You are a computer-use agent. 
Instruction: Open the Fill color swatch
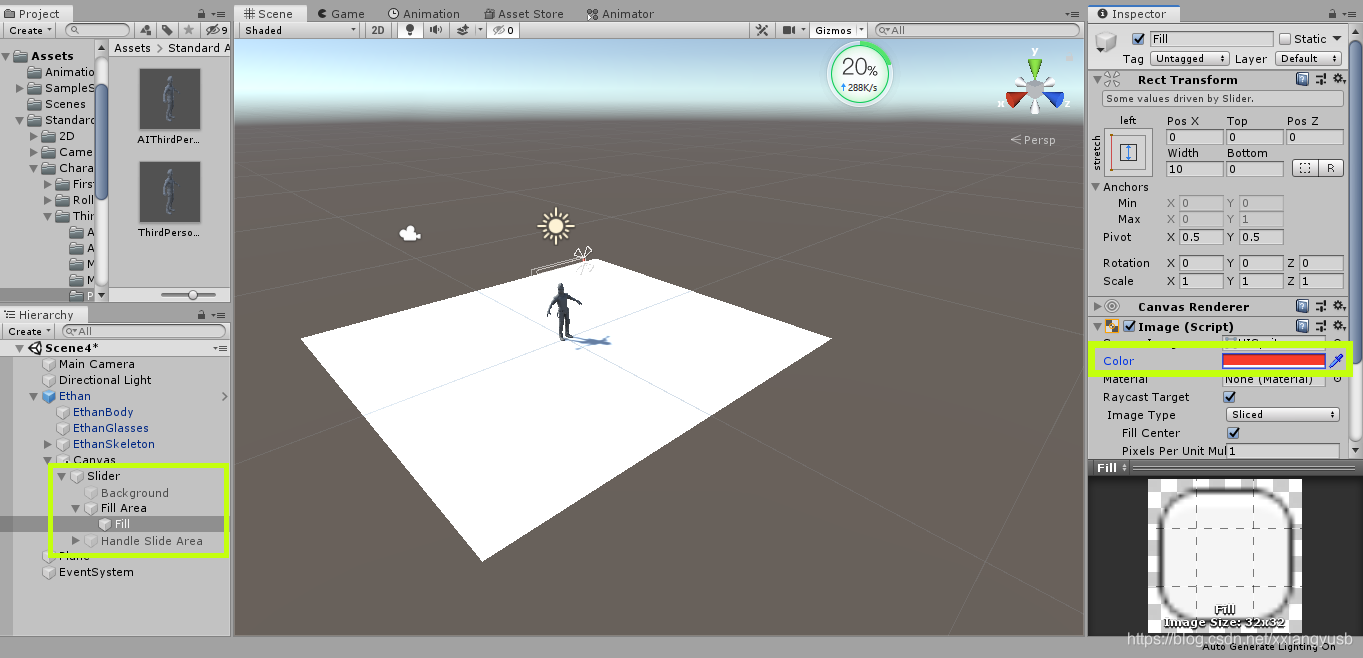click(1274, 361)
